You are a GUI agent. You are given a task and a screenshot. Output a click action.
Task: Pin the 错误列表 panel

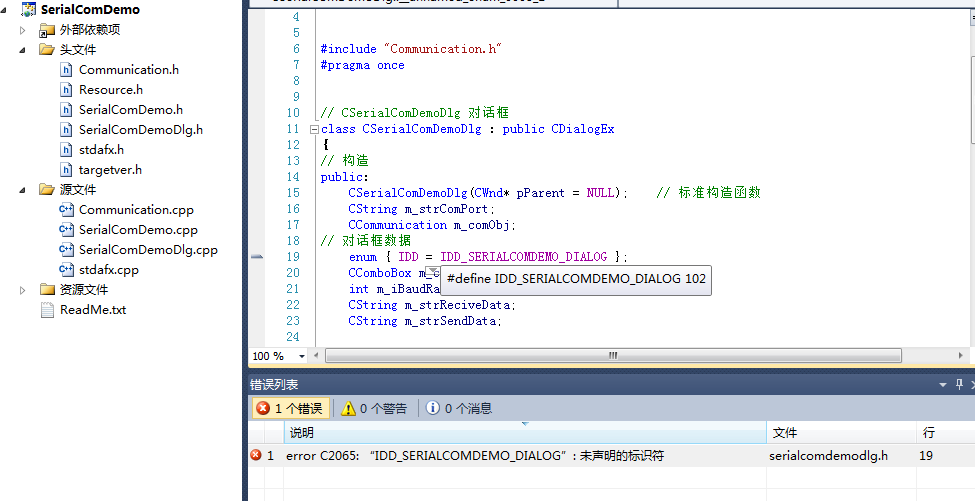coord(959,385)
